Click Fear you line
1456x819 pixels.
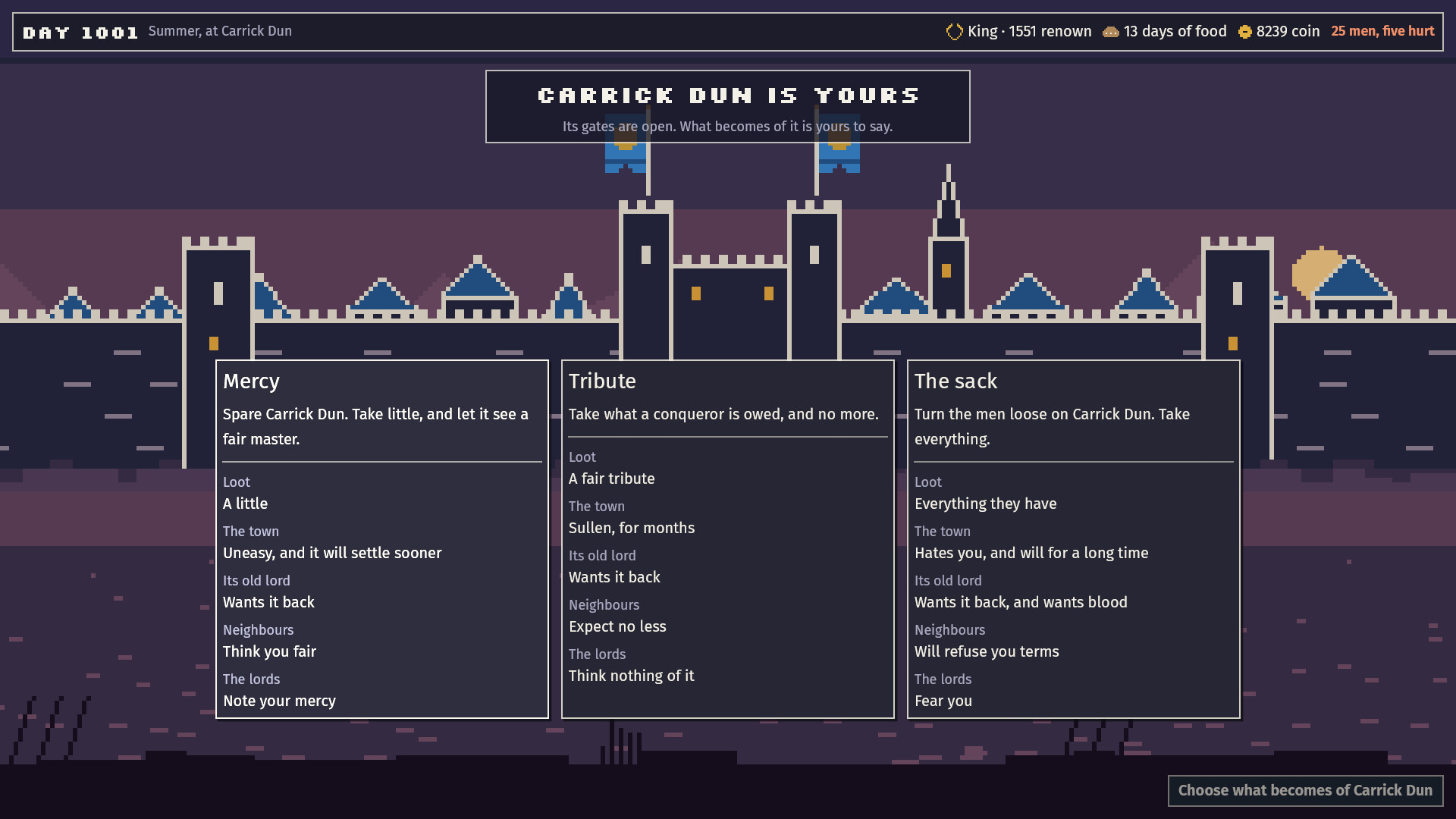pos(943,701)
